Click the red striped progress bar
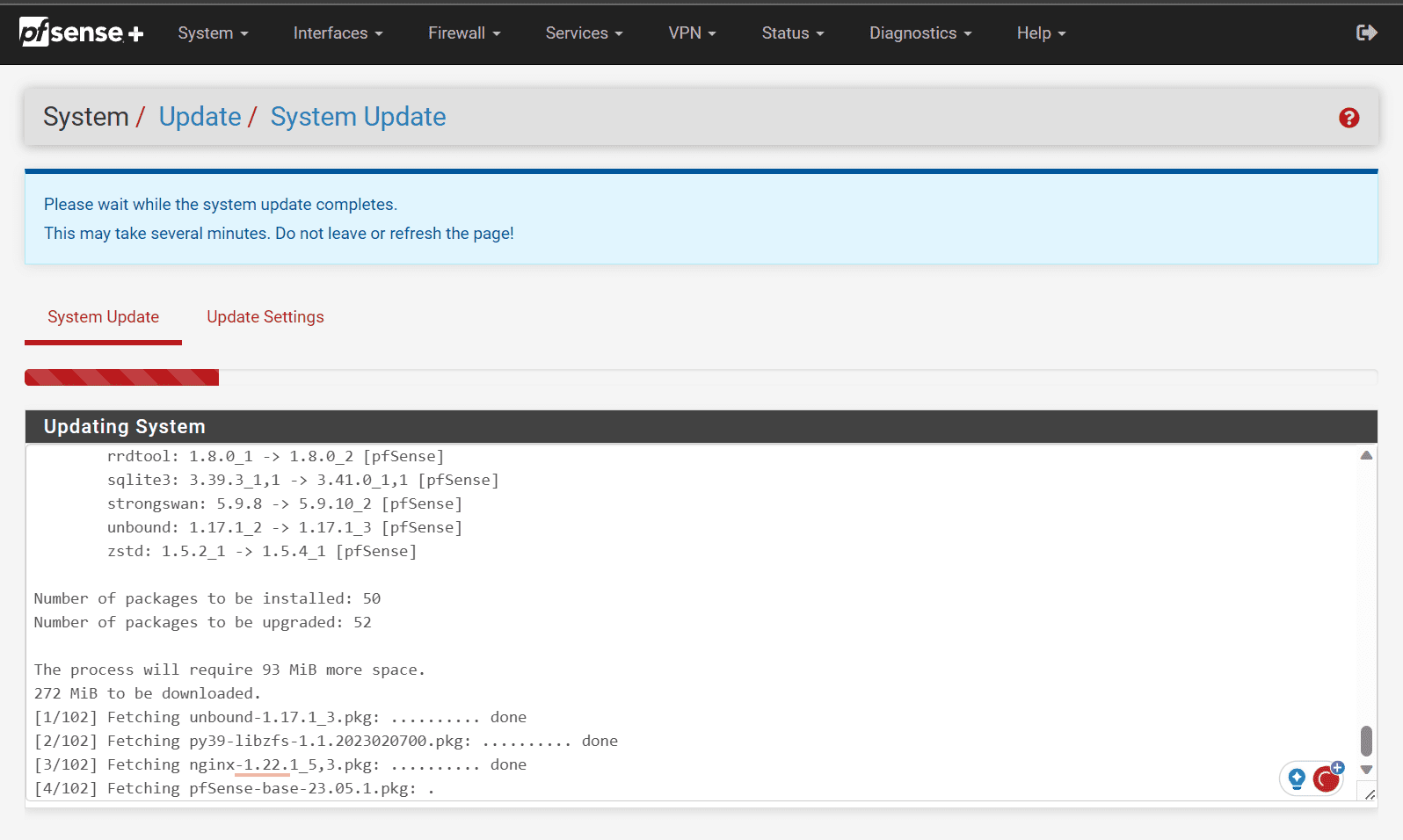1403x840 pixels. click(122, 378)
